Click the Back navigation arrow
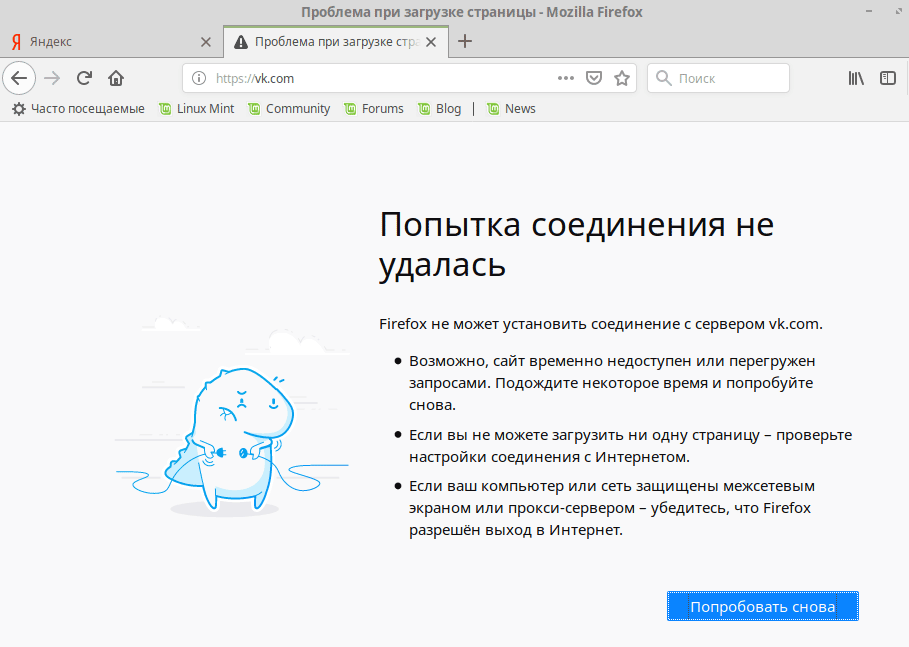This screenshot has width=909, height=647. [x=19, y=78]
